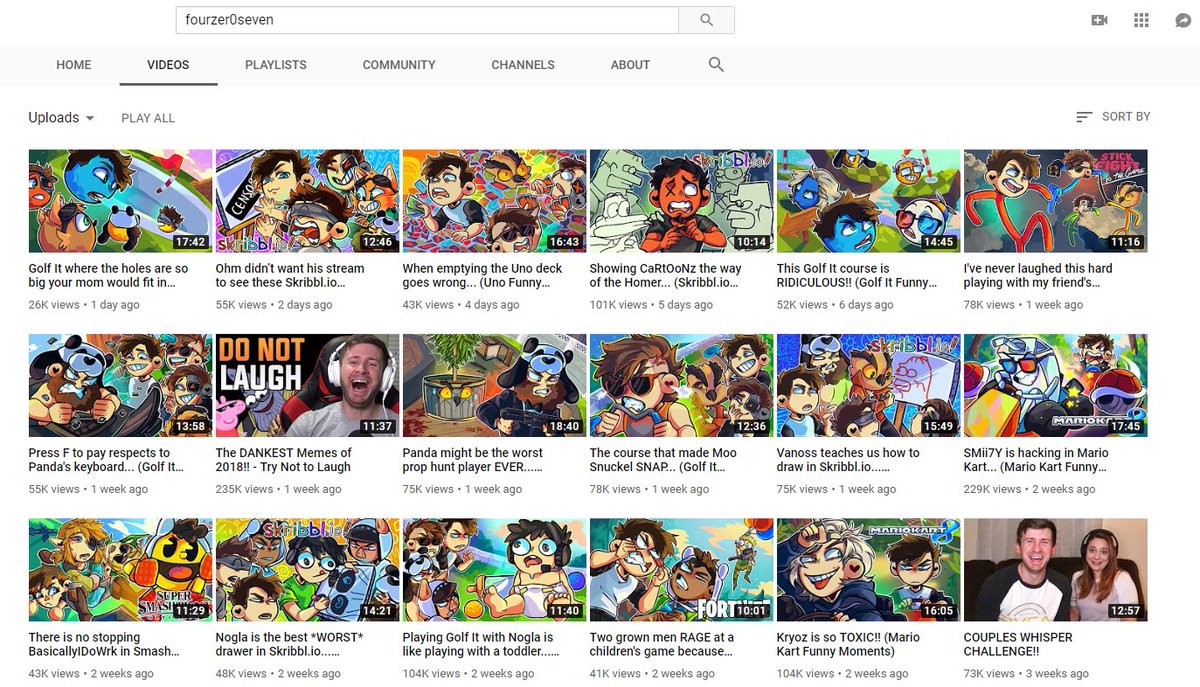Click title 'Two grown men RAGE'
Image resolution: width=1200 pixels, height=687 pixels.
coord(662,644)
